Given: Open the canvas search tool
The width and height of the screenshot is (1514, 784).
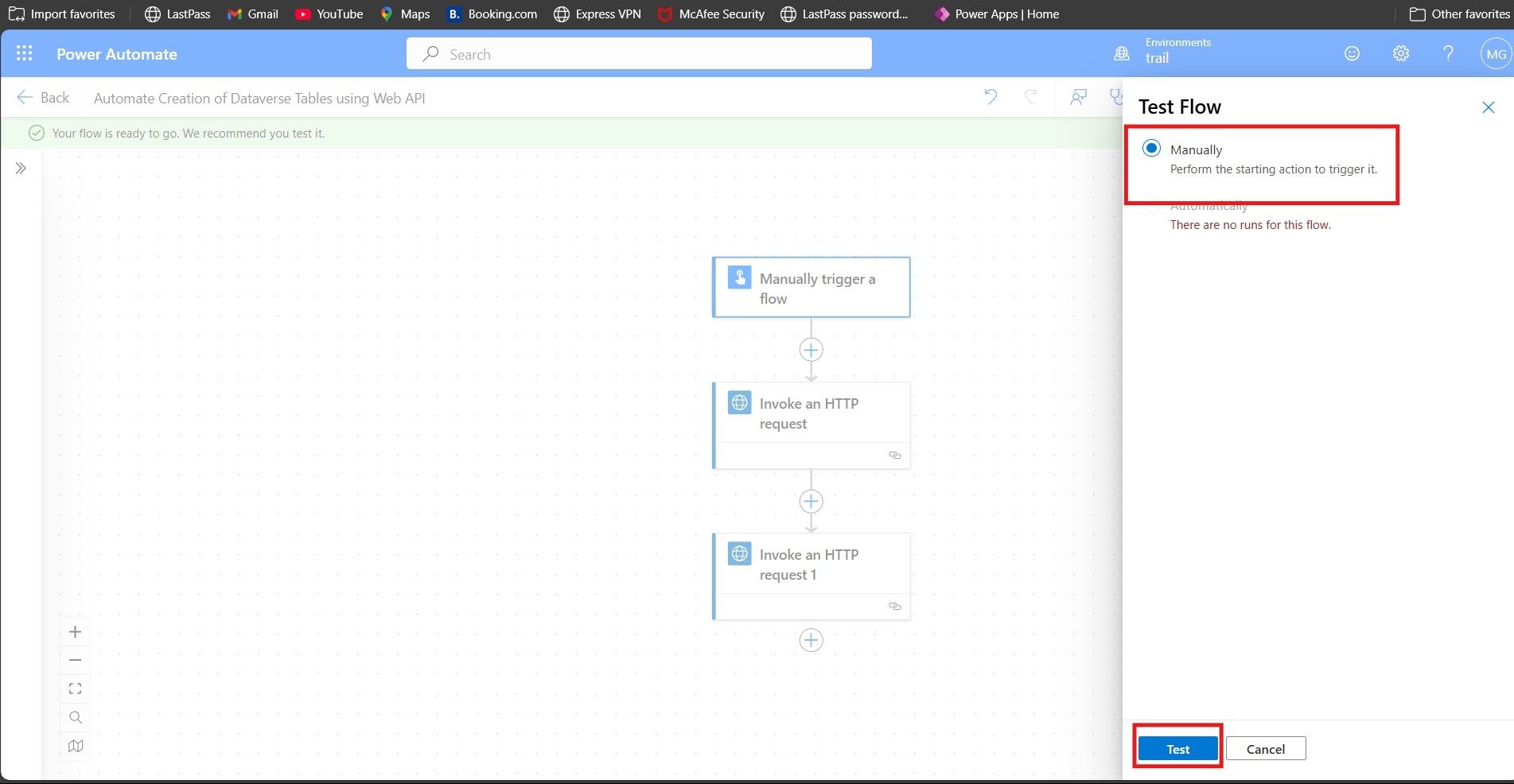Looking at the screenshot, I should click(x=75, y=717).
